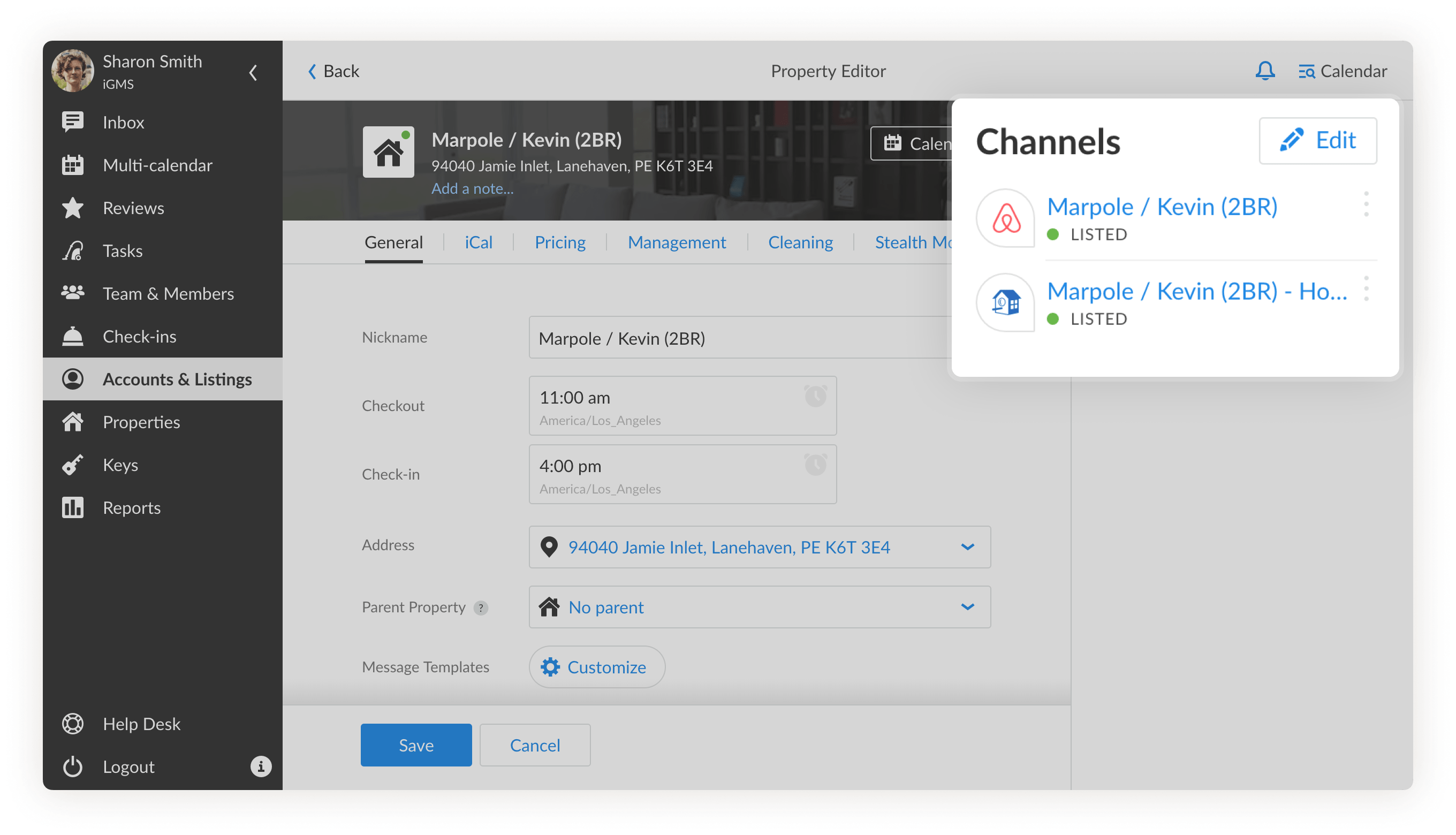This screenshot has width=1456, height=835.
Task: Click the Help Desk lifebuoy icon
Action: (73, 724)
